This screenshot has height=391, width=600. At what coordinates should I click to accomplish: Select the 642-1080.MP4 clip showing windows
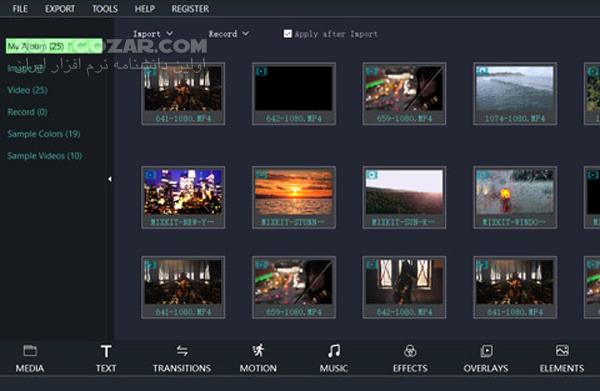(x=404, y=287)
